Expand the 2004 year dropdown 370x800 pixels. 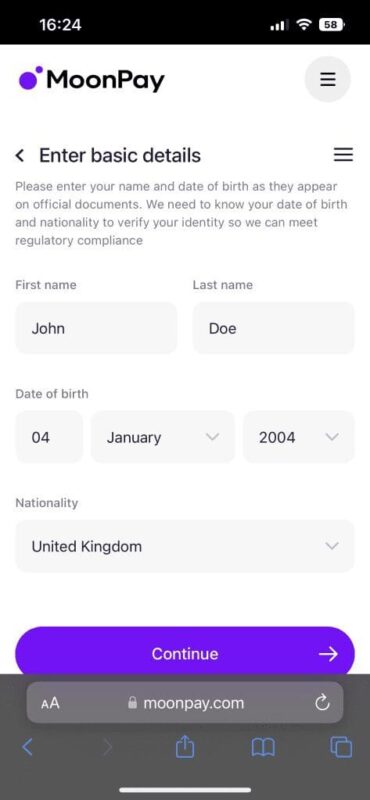coord(299,437)
